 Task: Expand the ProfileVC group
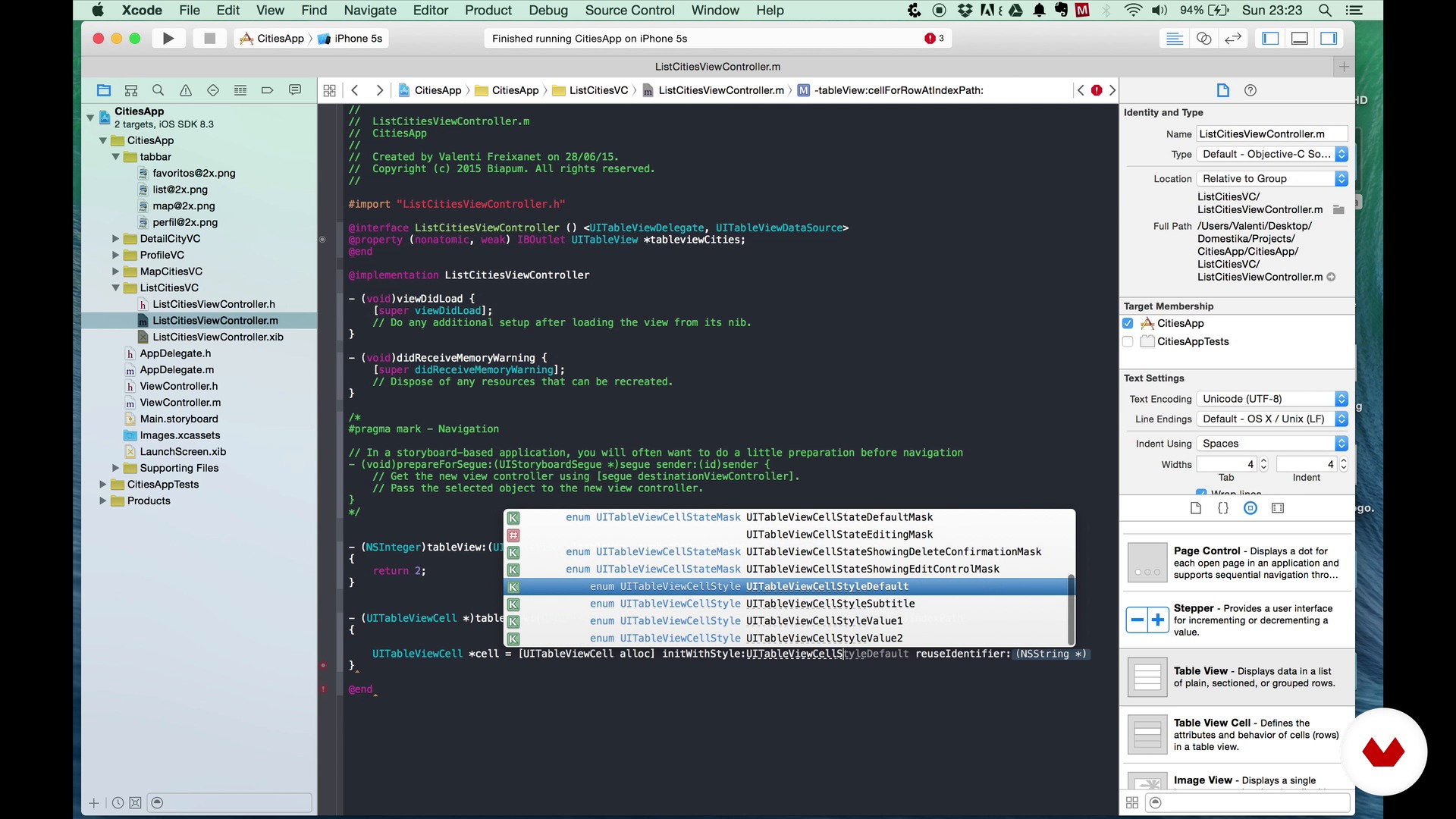(x=116, y=255)
